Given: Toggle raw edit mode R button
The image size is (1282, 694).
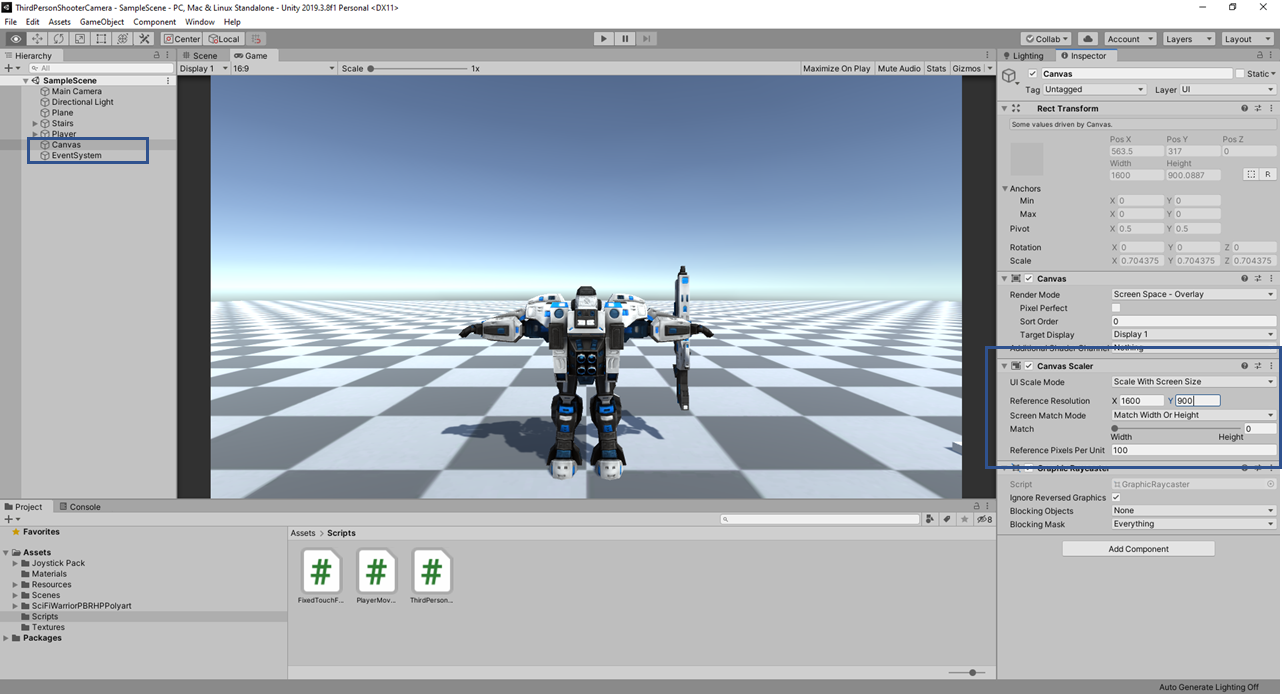Looking at the screenshot, I should coord(1267,174).
